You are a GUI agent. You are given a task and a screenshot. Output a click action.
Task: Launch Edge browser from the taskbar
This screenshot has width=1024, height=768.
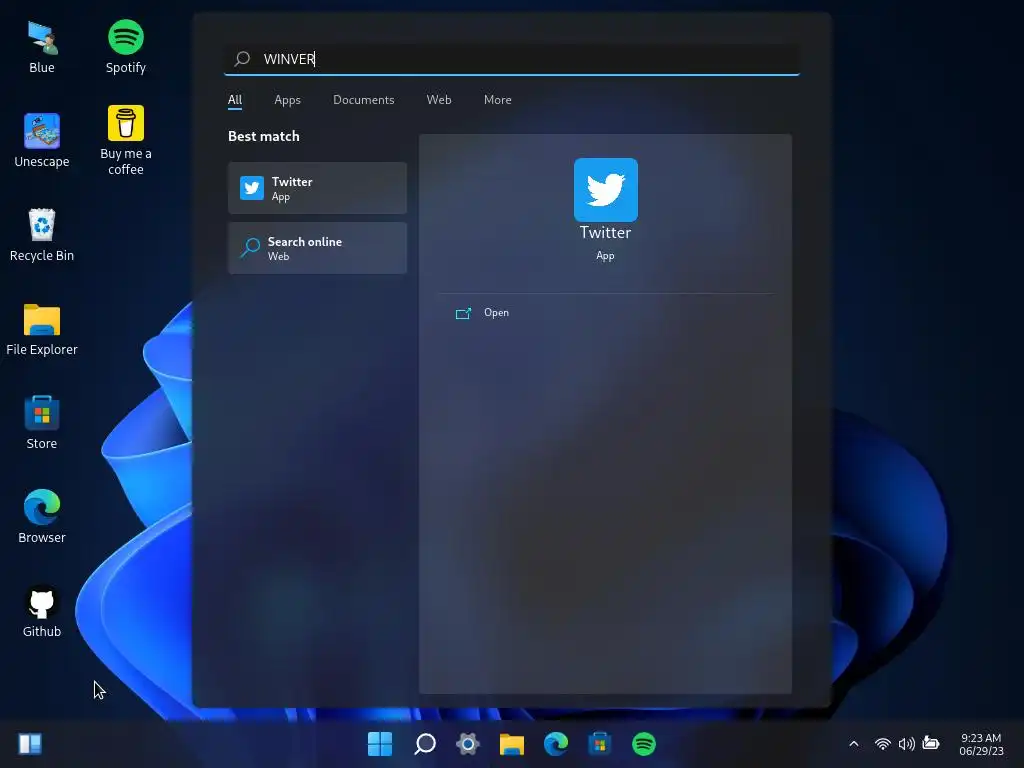point(556,744)
